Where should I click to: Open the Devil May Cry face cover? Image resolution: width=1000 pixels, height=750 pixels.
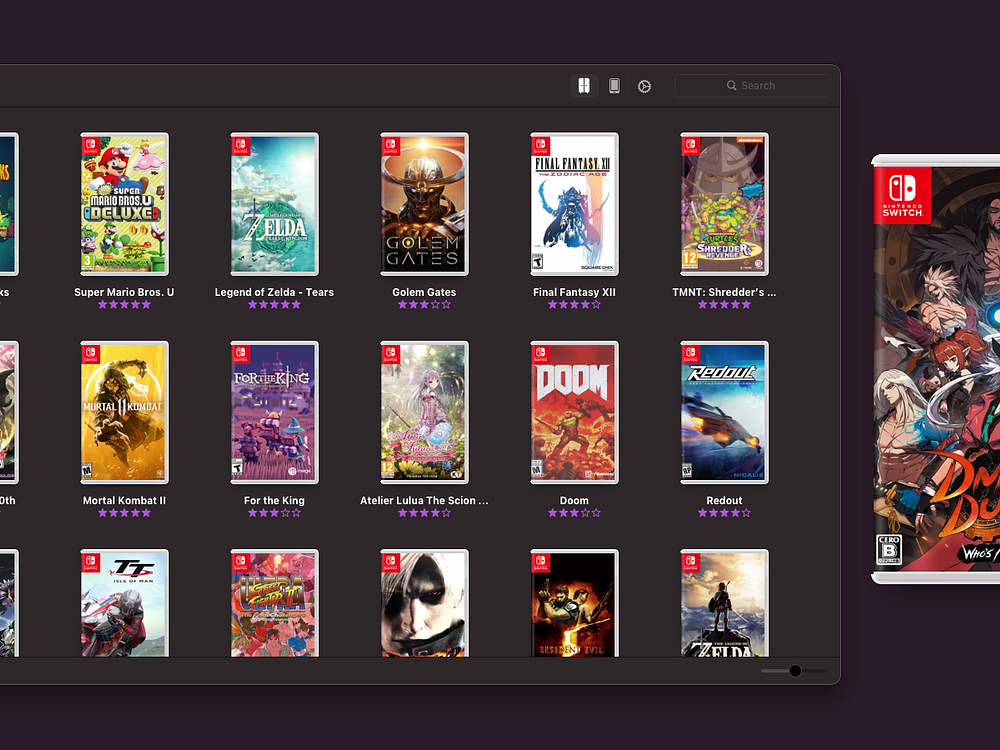tap(424, 603)
